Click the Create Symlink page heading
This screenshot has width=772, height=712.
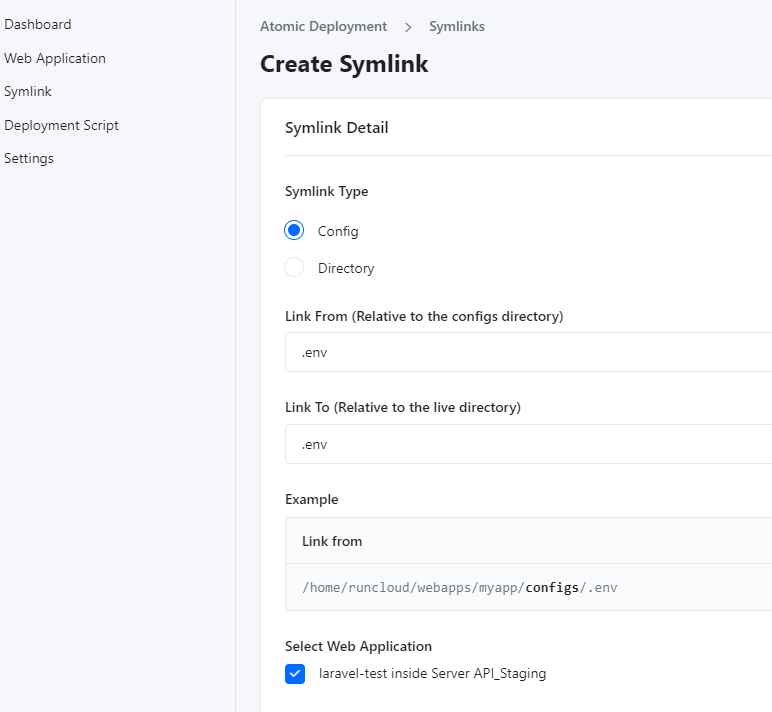pyautogui.click(x=344, y=64)
